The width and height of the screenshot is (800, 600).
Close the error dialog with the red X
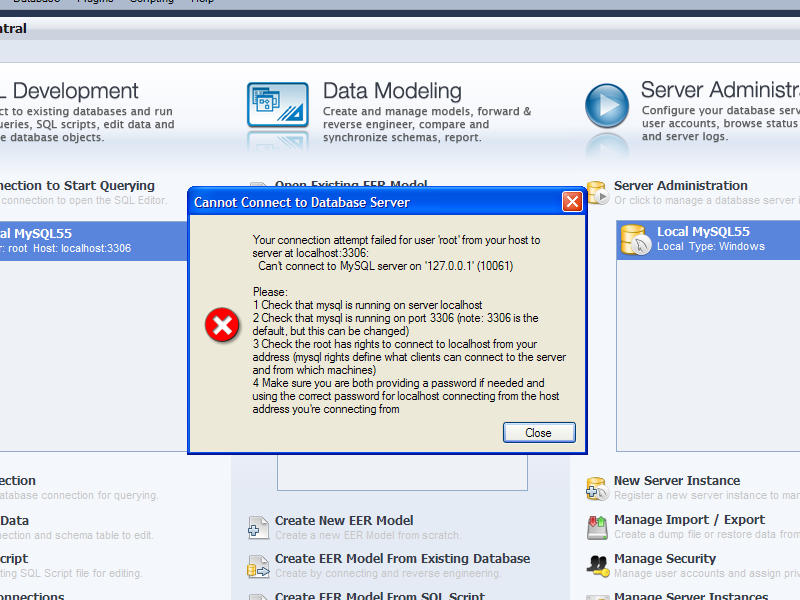click(x=572, y=202)
